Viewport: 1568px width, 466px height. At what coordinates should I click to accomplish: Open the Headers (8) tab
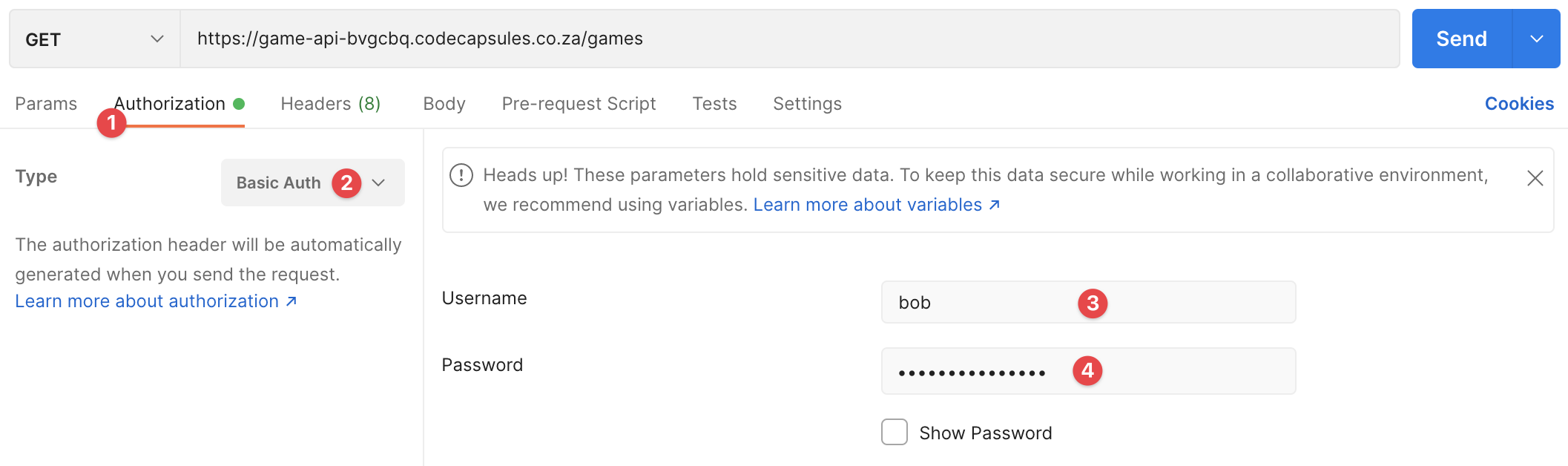pos(330,104)
